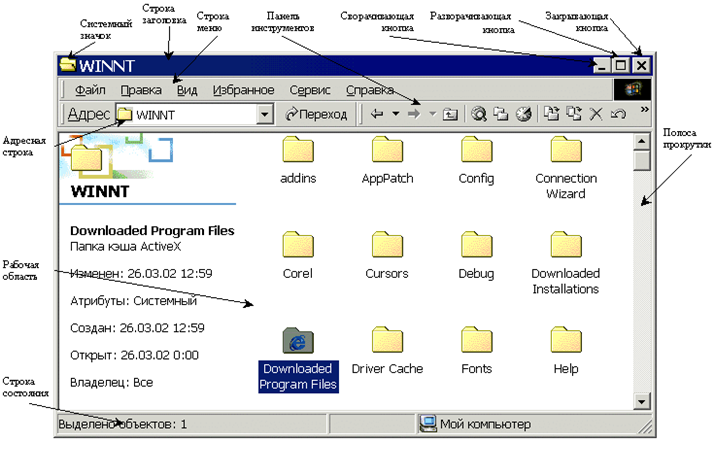
Task: Click the Move To toolbar icon
Action: click(x=552, y=114)
